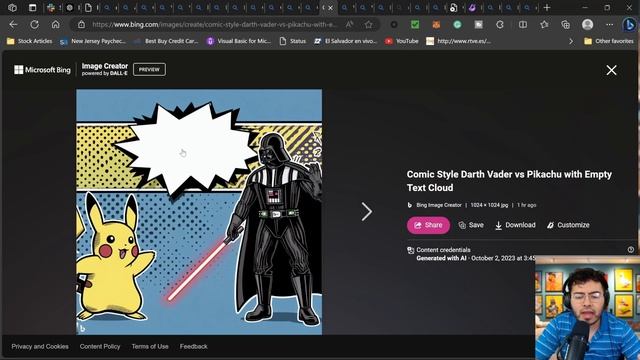Click the Customize button
The height and width of the screenshot is (360, 640).
point(568,225)
